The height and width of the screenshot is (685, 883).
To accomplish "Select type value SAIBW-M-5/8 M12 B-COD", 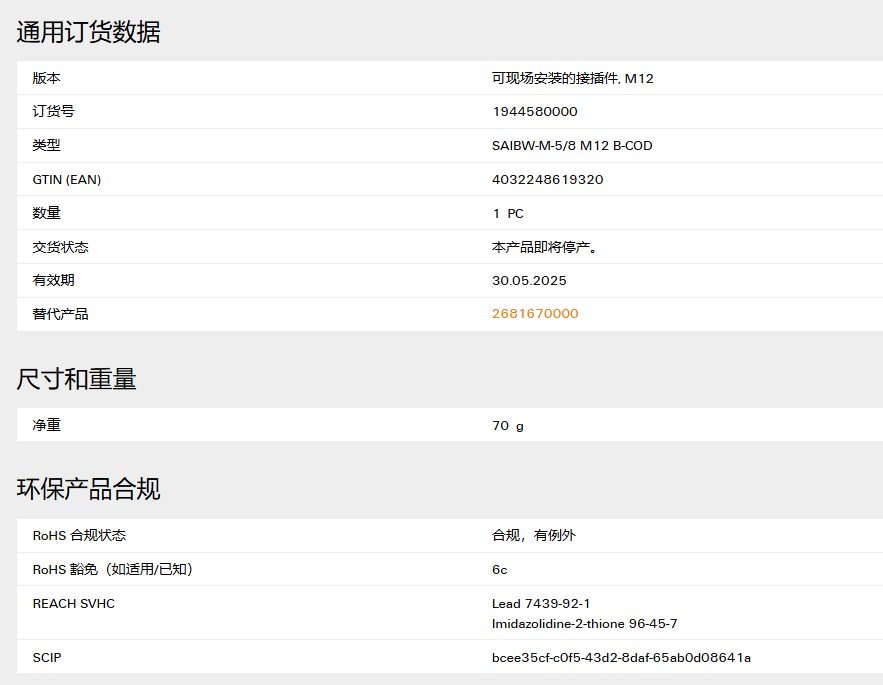I will click(x=572, y=145).
